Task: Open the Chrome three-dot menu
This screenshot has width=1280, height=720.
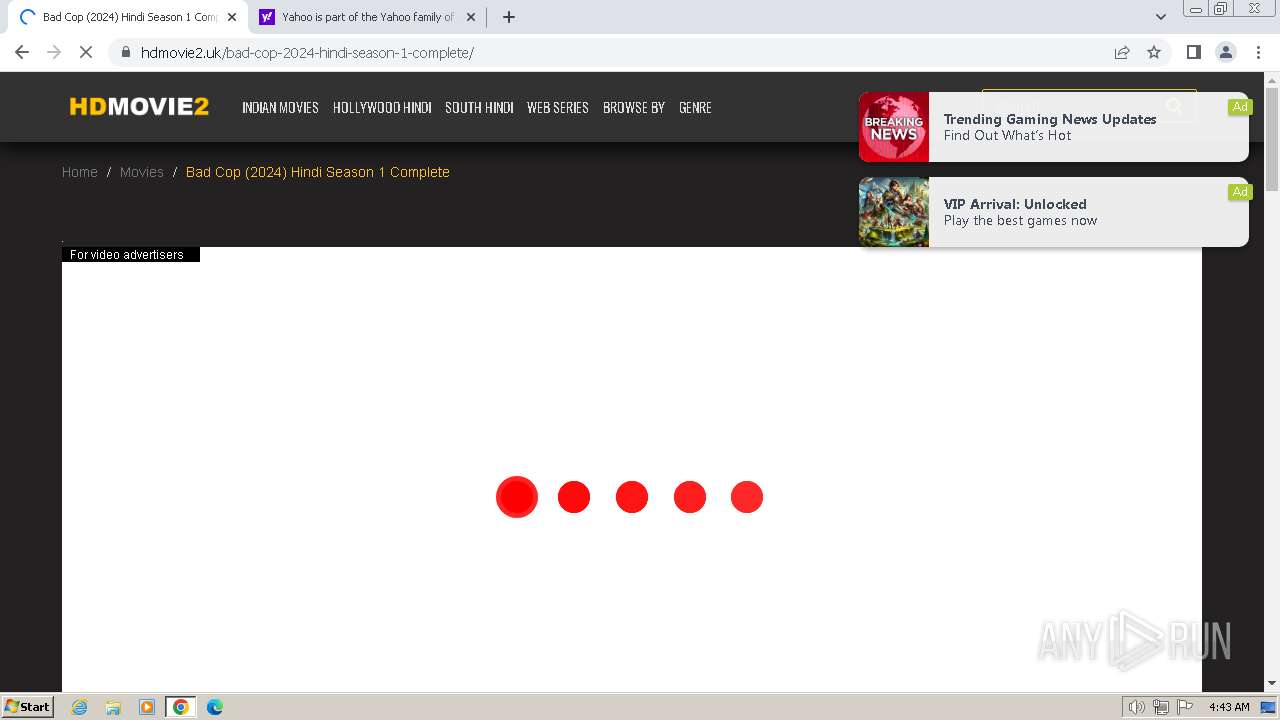Action: pos(1258,52)
